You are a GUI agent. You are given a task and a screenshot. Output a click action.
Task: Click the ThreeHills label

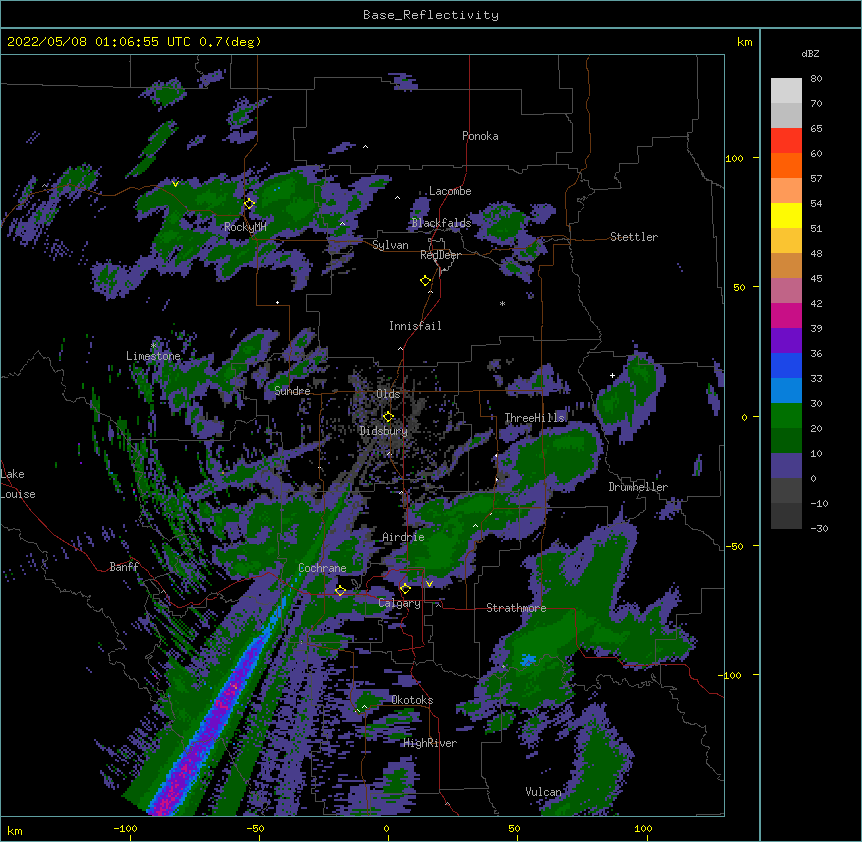(x=534, y=418)
